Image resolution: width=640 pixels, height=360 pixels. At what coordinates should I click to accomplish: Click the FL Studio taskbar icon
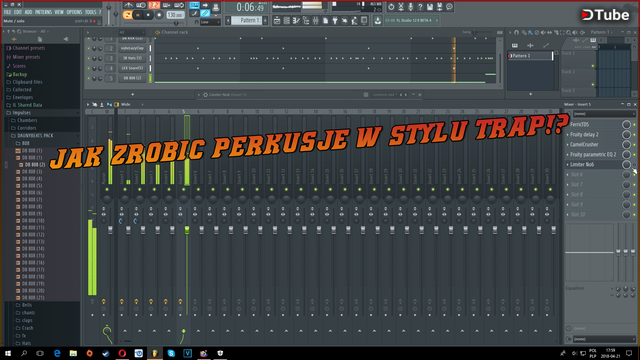click(x=155, y=353)
